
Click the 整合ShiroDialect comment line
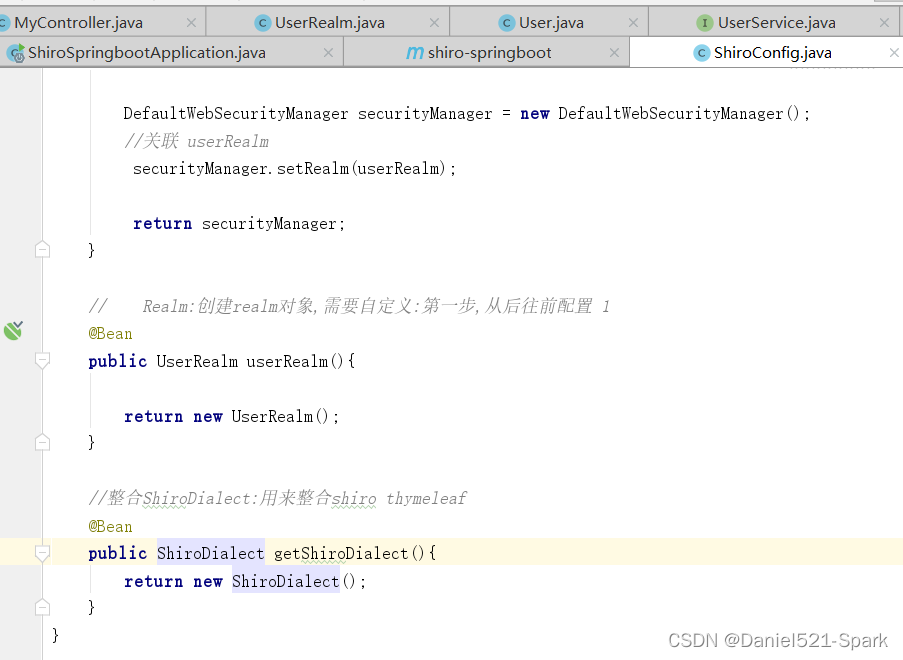(277, 498)
